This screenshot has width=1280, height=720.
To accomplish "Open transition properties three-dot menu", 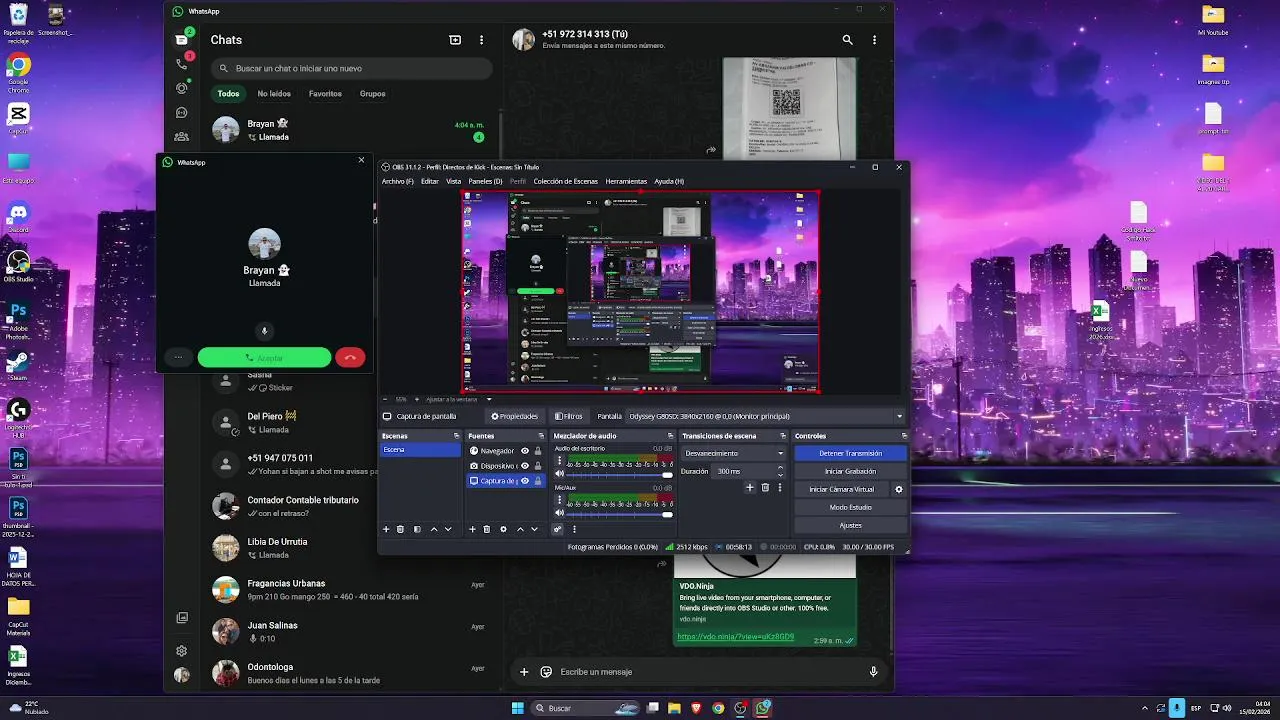I will [780, 487].
